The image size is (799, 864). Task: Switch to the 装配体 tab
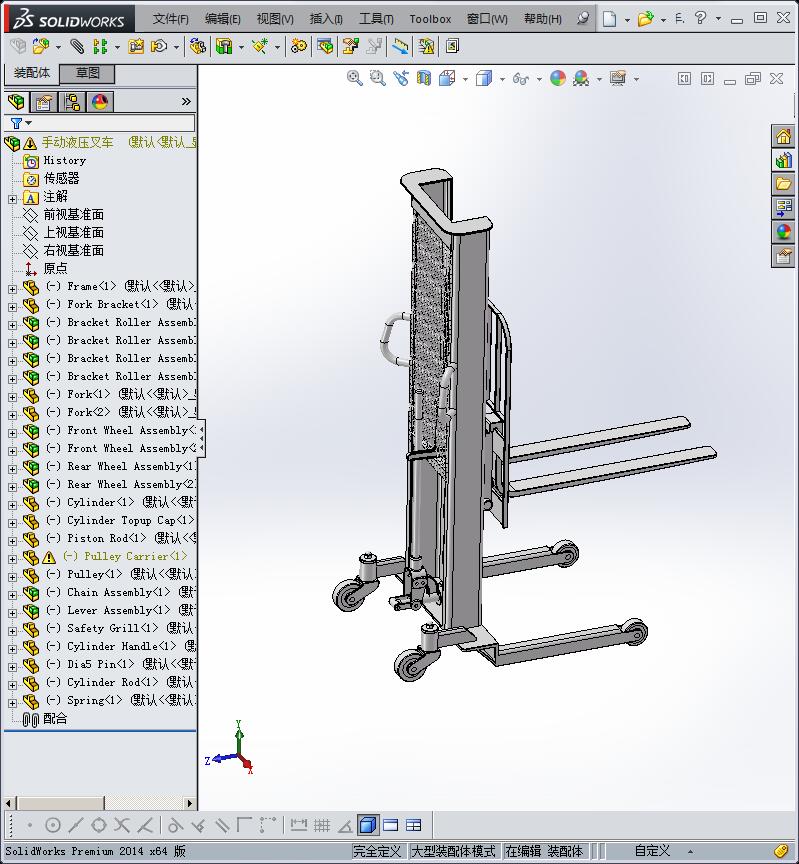click(x=31, y=73)
